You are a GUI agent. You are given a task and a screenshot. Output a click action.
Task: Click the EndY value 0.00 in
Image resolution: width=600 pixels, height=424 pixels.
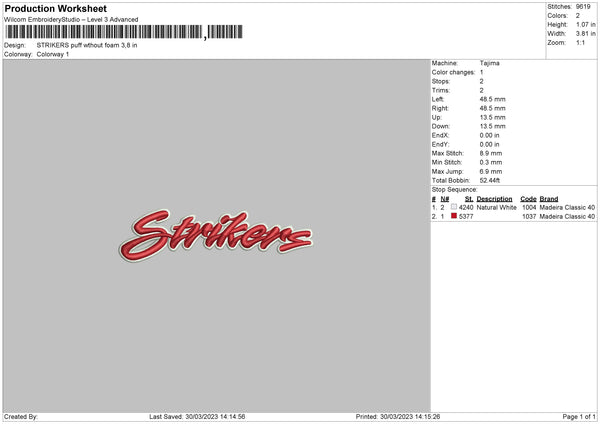489,145
